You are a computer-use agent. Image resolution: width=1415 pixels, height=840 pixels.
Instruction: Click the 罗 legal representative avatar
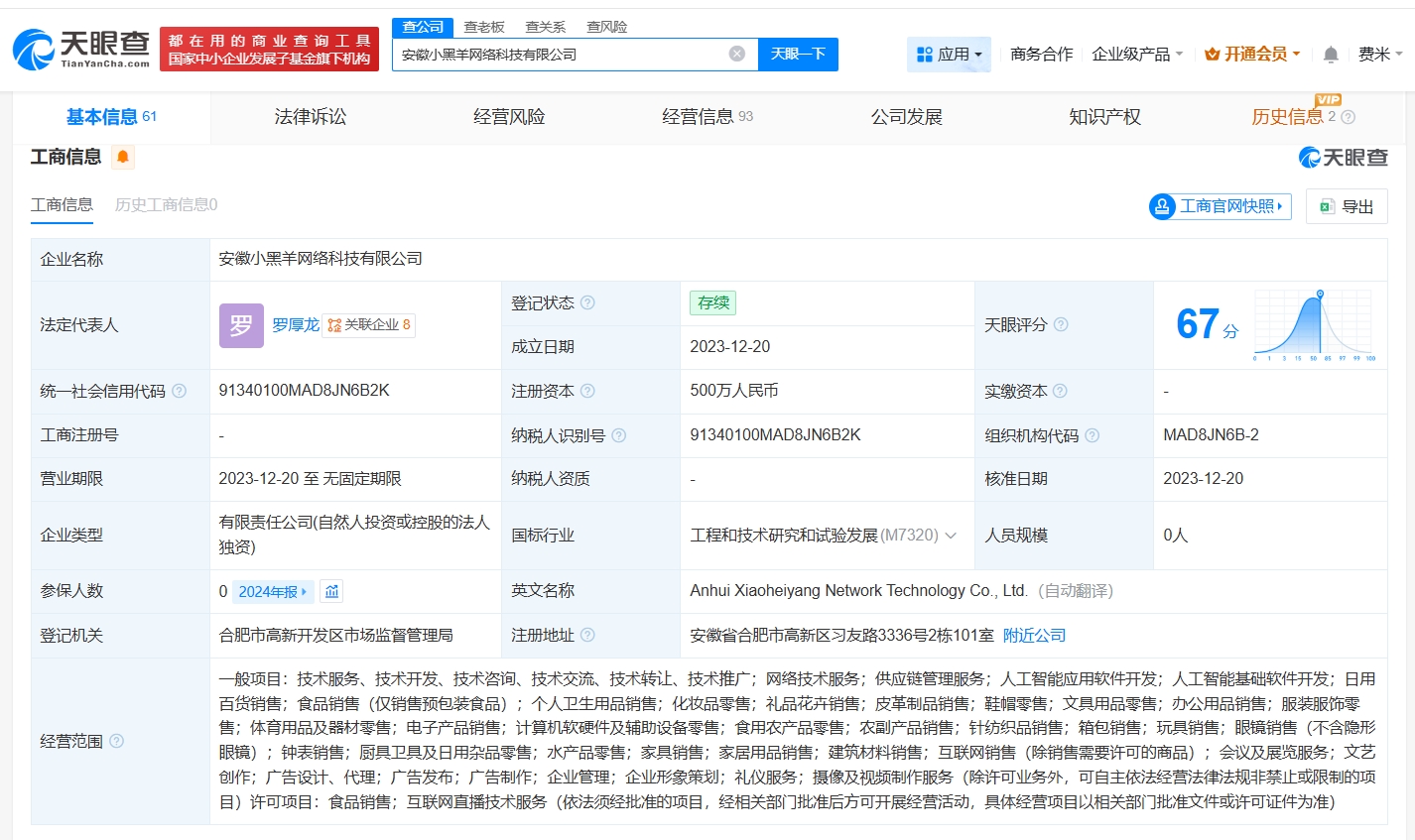(241, 325)
